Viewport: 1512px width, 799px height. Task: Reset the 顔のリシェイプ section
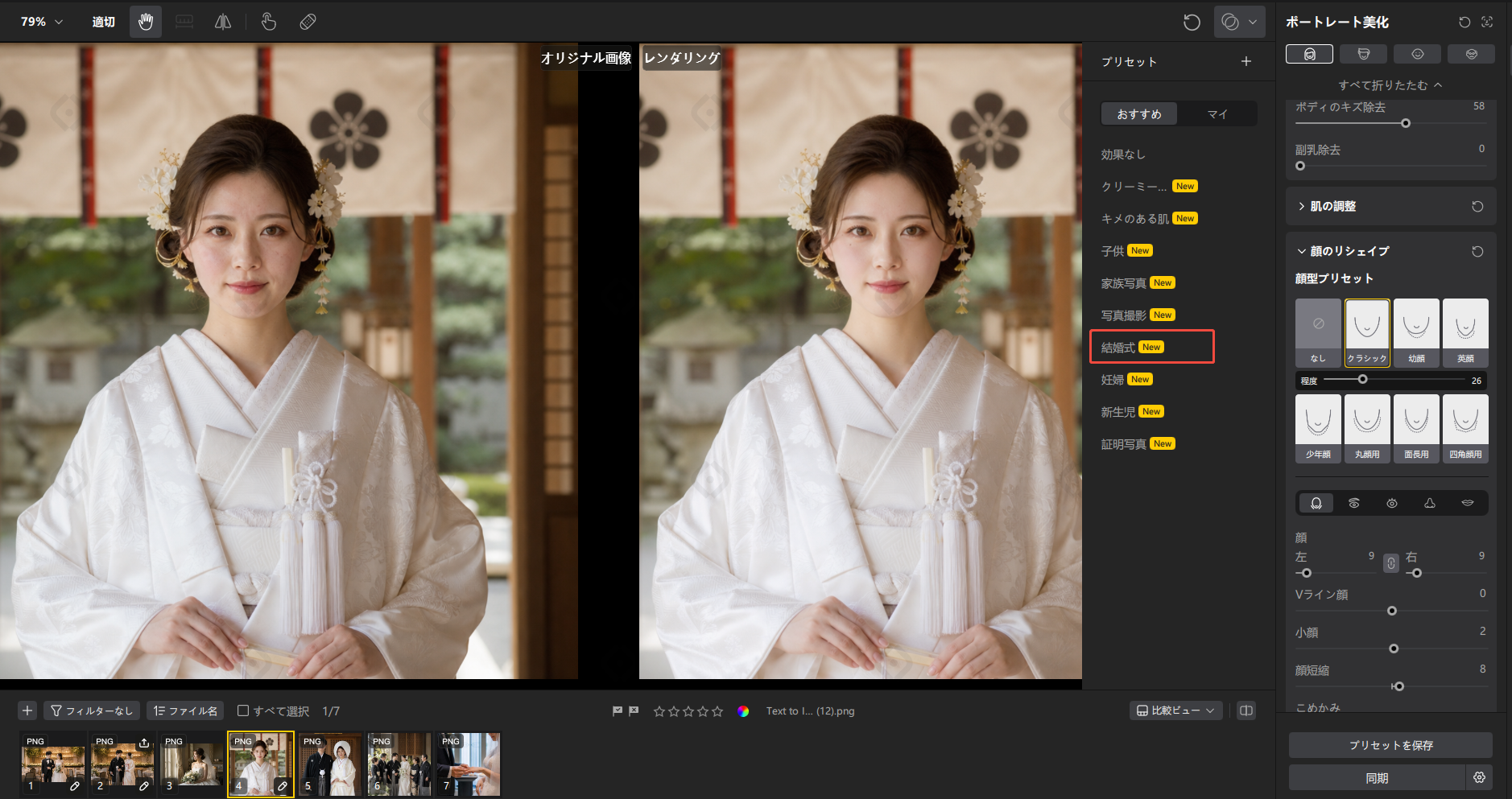1477,252
